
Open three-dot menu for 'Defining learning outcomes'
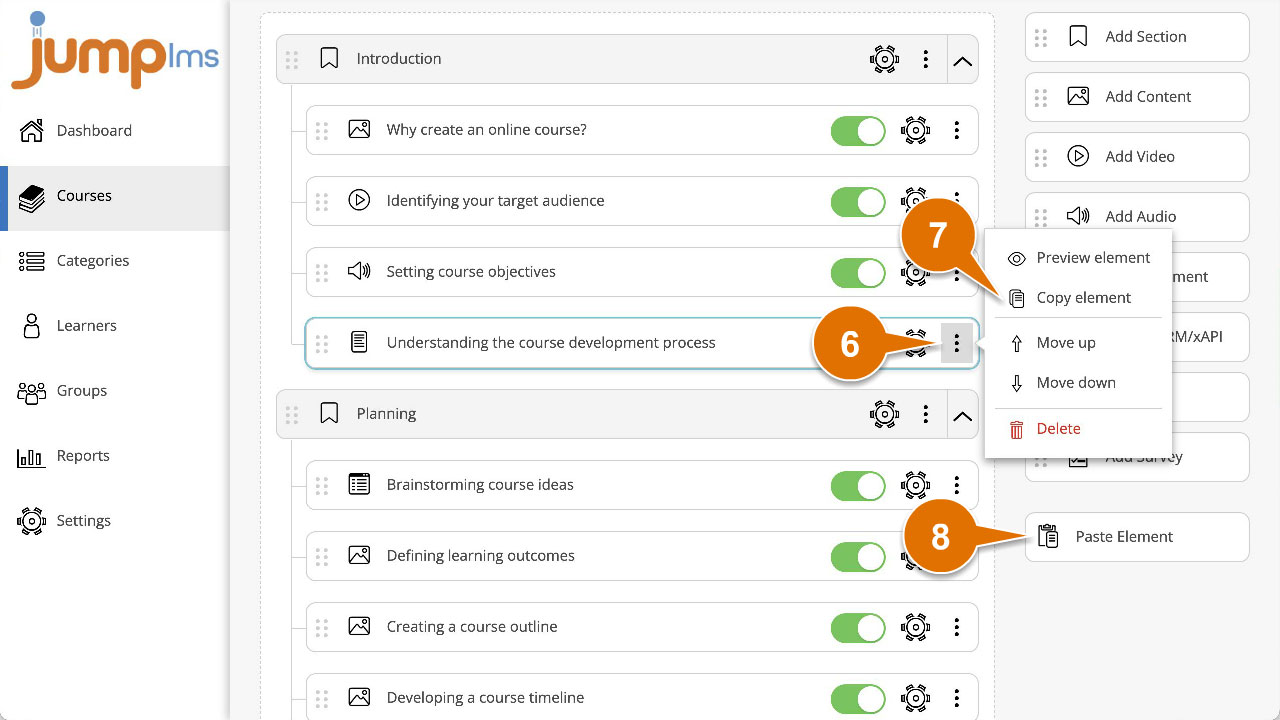(x=957, y=556)
